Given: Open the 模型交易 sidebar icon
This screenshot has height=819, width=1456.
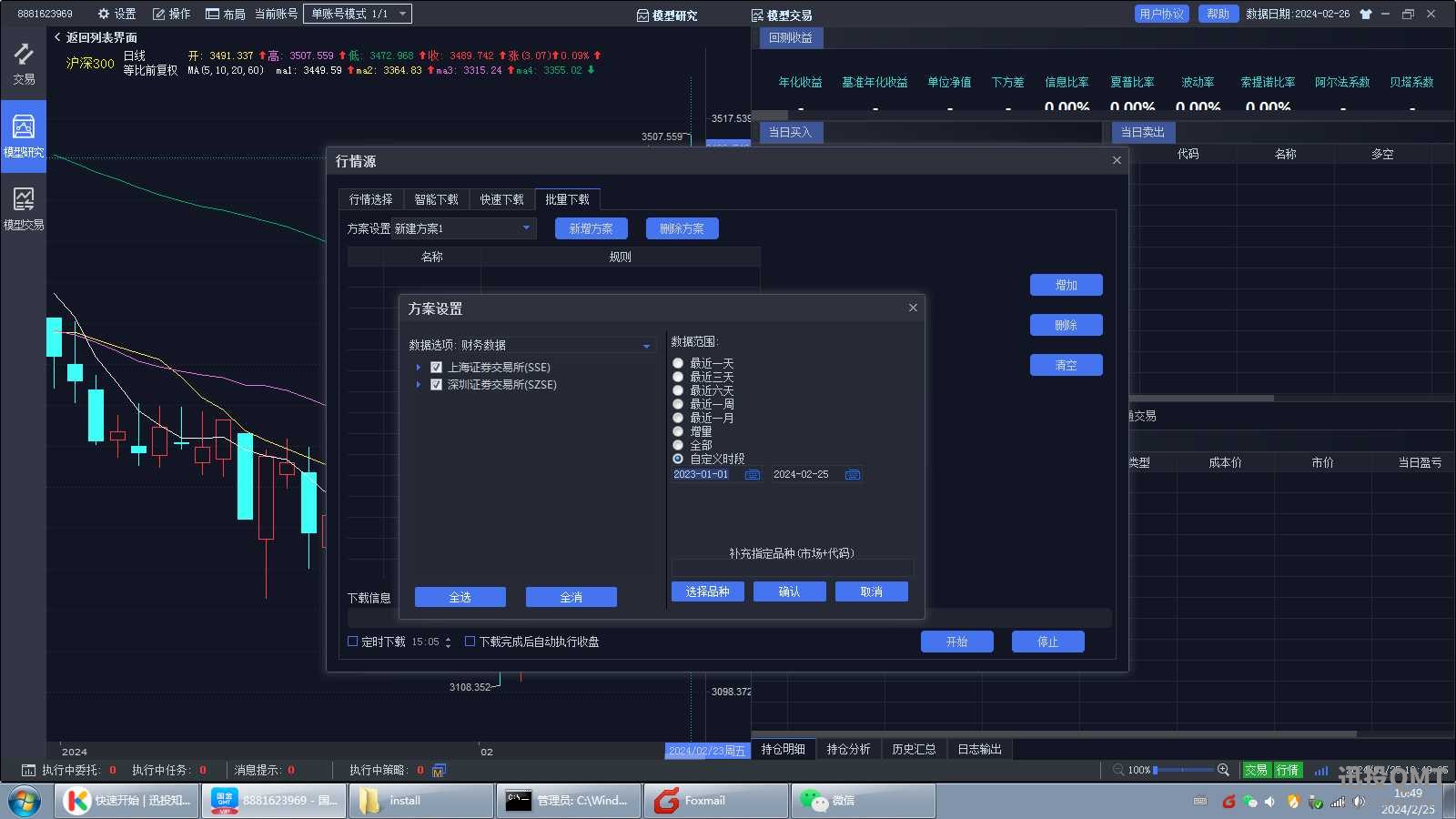Looking at the screenshot, I should tap(24, 207).
